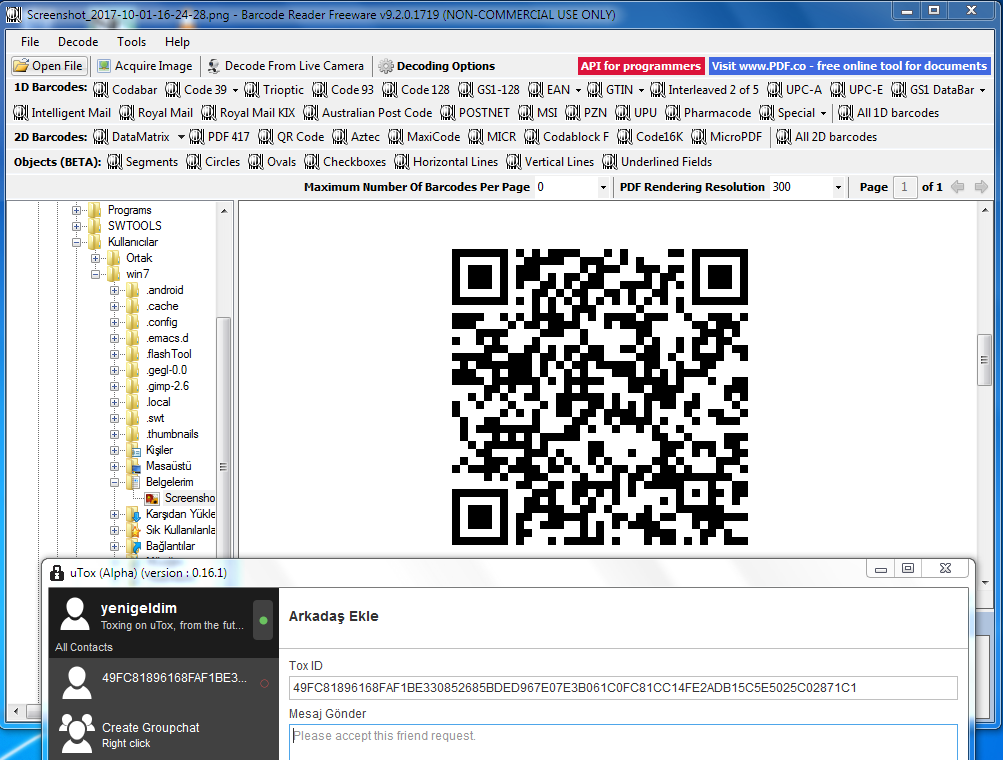Toggle the PDF 417 barcode type

click(x=219, y=137)
